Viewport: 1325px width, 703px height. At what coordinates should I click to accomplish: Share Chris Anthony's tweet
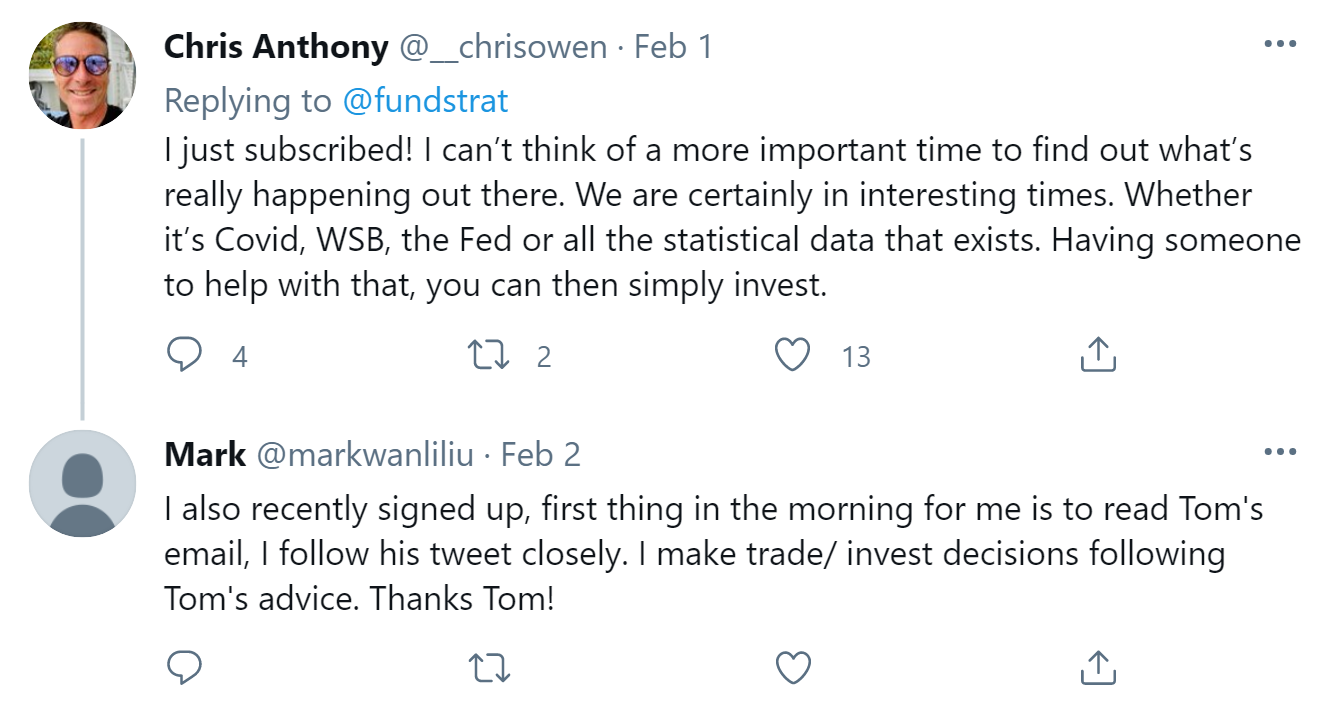point(1098,355)
